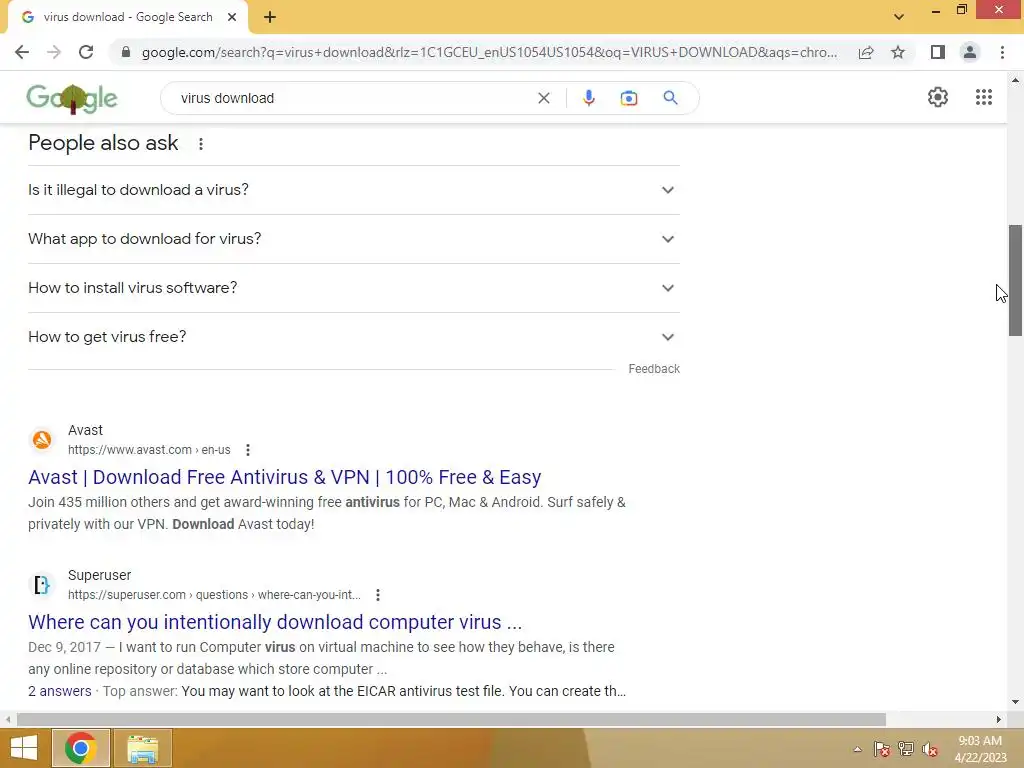Viewport: 1024px width, 768px height.
Task: Open the Chrome profile avatar
Action: point(970,52)
